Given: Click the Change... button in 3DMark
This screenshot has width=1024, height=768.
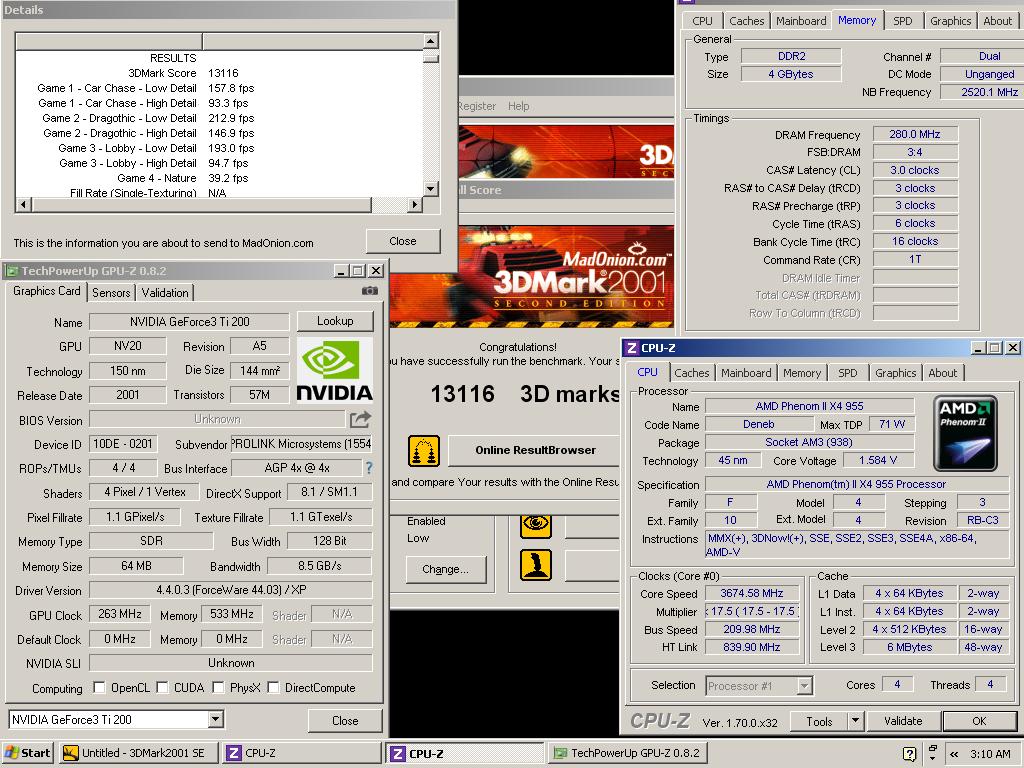Looking at the screenshot, I should 445,569.
